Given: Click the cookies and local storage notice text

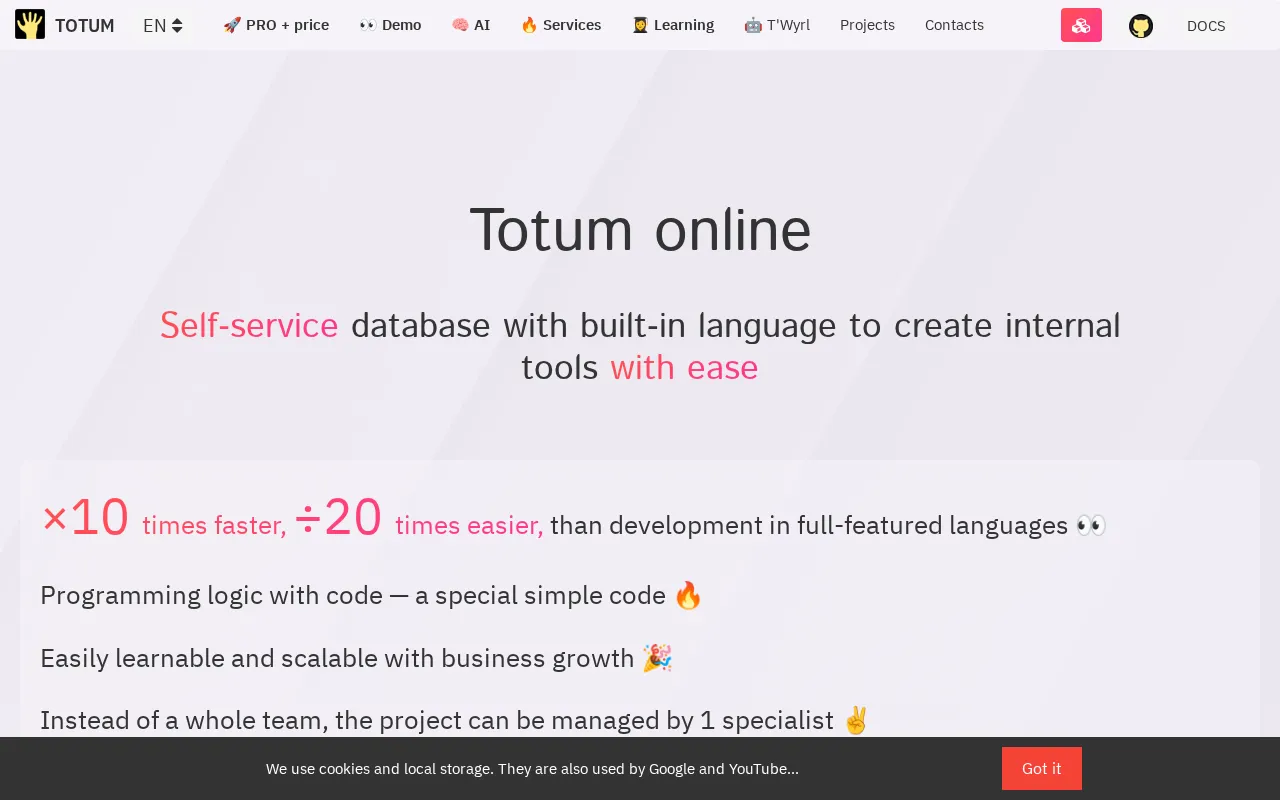Looking at the screenshot, I should [532, 769].
